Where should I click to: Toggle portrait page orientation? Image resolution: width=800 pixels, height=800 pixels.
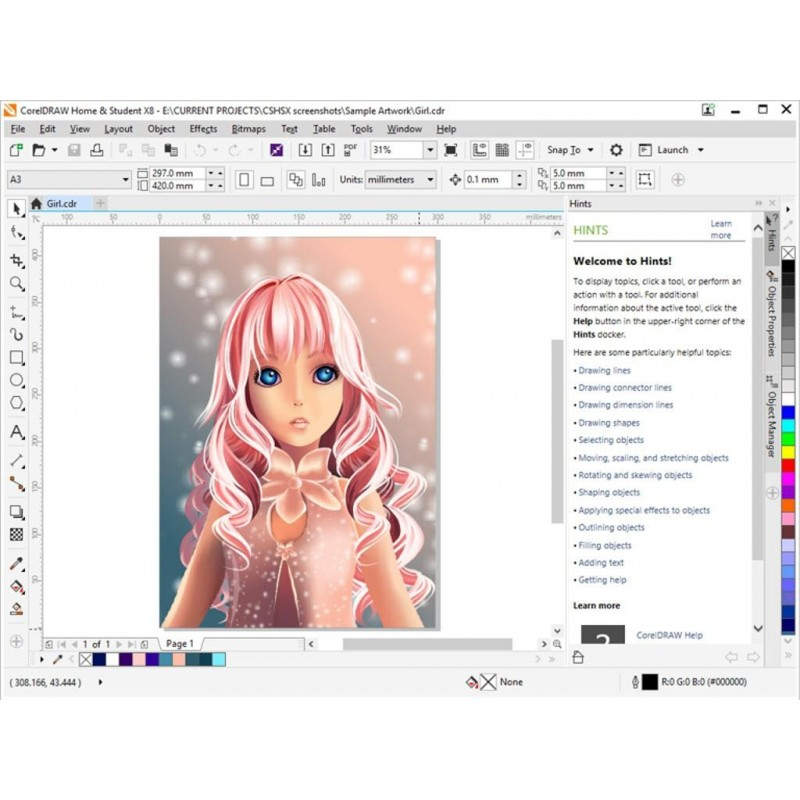tap(244, 180)
